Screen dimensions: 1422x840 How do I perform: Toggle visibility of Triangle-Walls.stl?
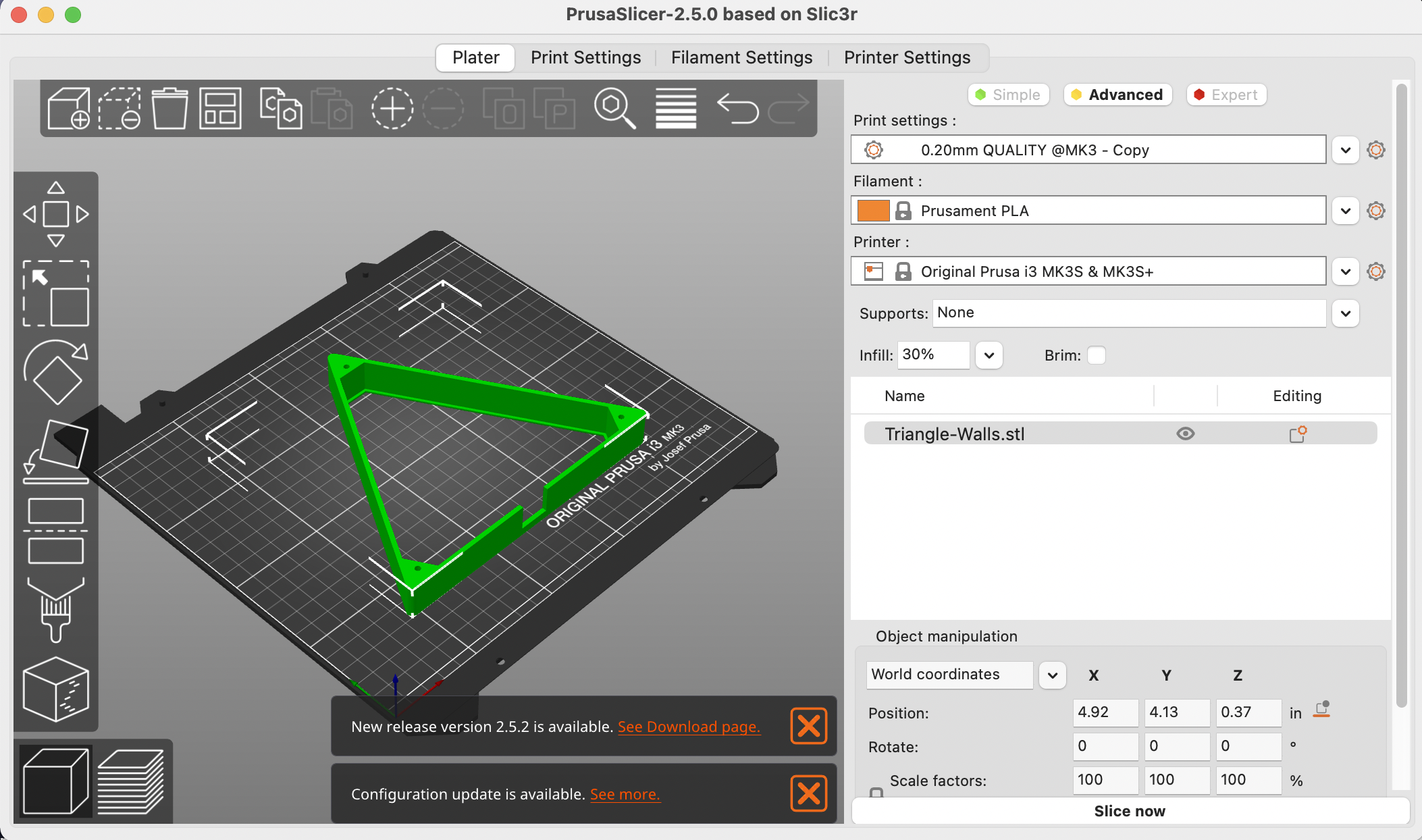click(1186, 434)
